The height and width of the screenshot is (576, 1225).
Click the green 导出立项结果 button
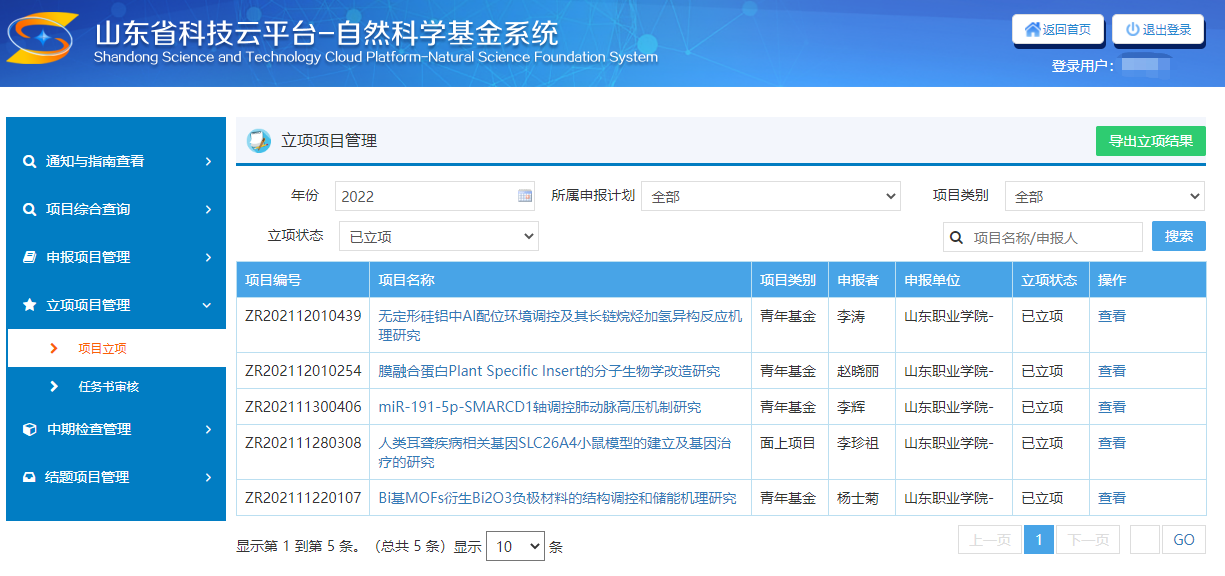pyautogui.click(x=1150, y=141)
